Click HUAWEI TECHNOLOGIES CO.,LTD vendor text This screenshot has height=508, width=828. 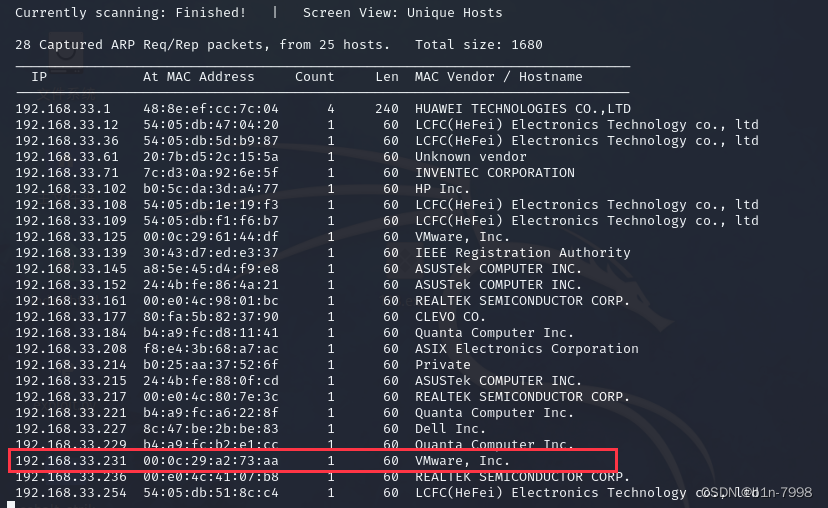point(523,109)
